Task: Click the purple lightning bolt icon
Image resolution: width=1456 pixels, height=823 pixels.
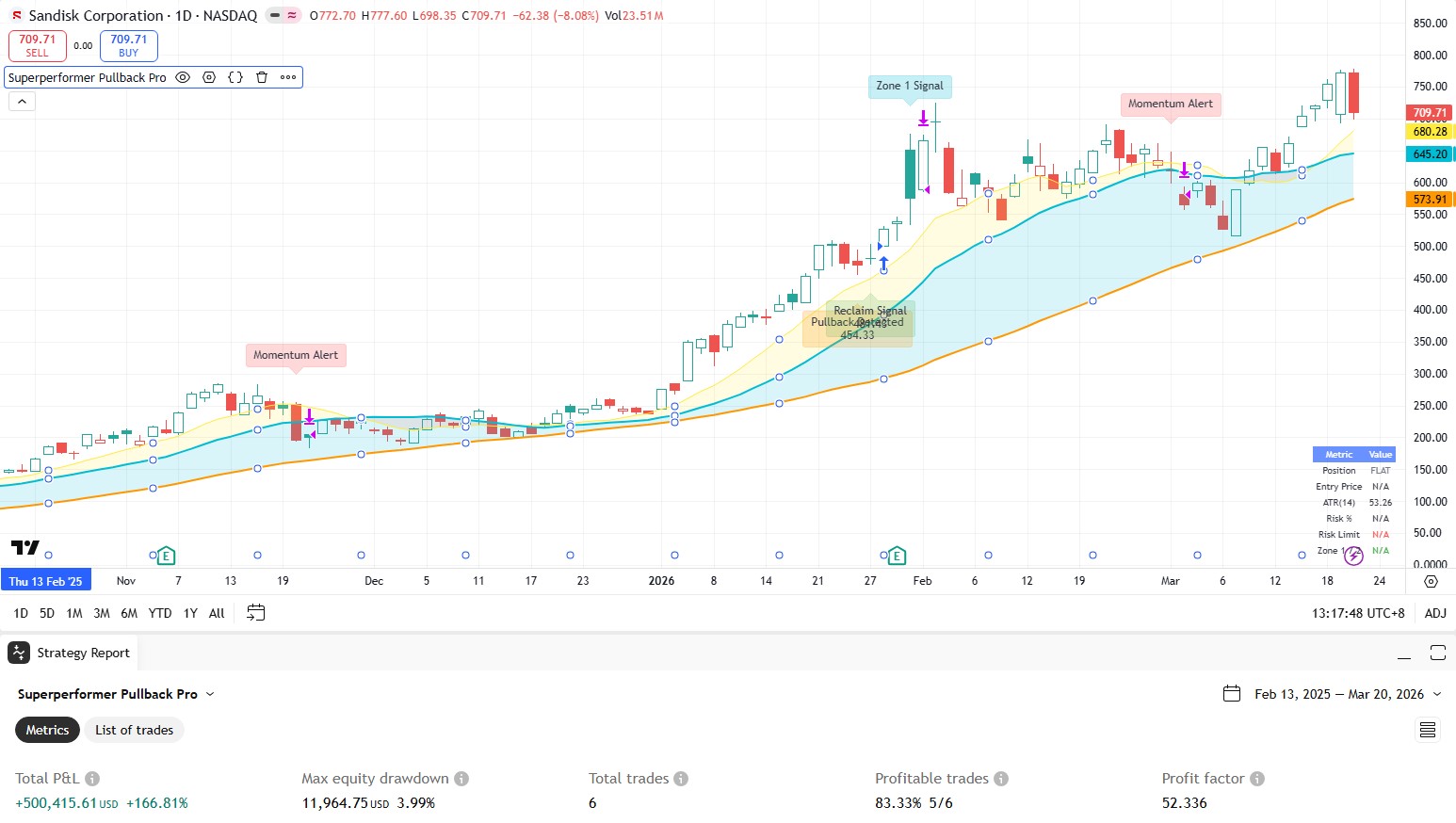Action: (x=1353, y=556)
